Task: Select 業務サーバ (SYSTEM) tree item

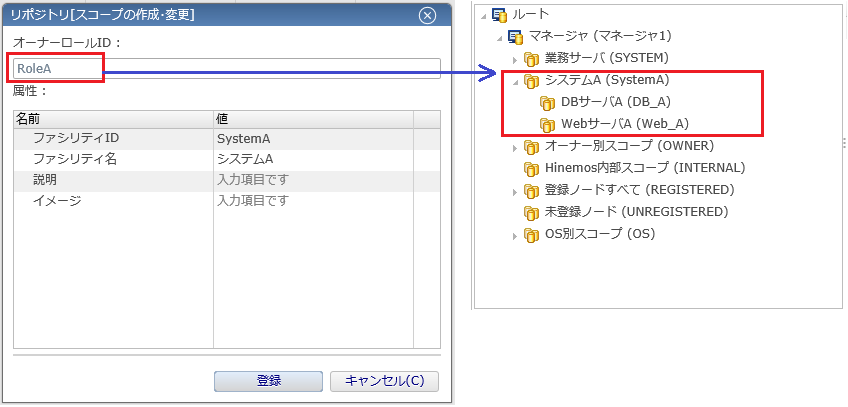Action: [607, 57]
